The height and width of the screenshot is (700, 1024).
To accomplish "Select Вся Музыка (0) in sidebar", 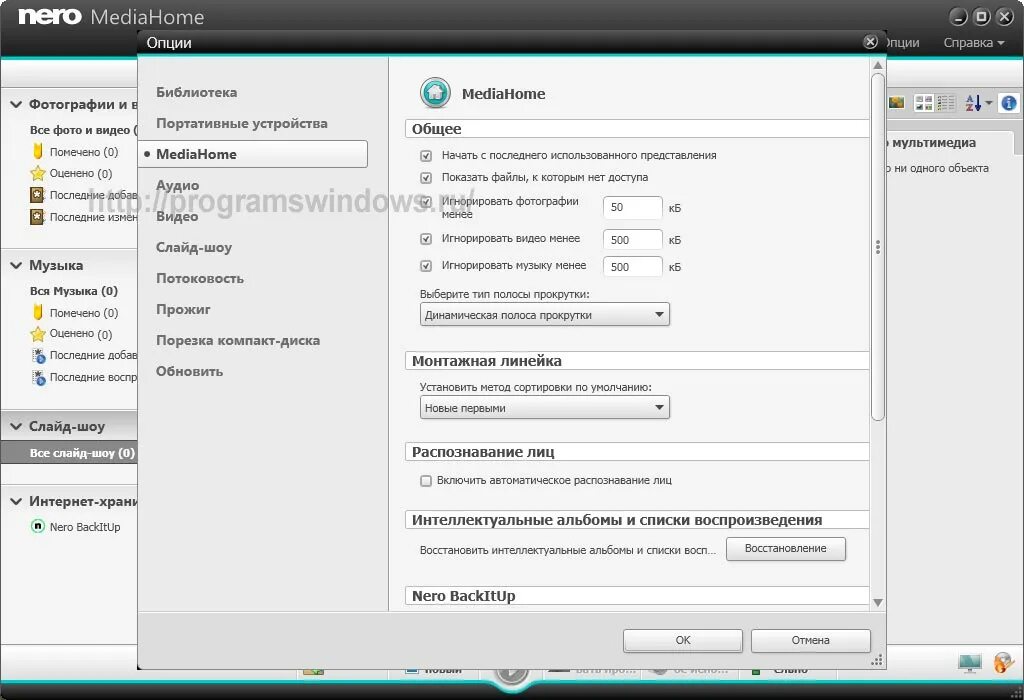I will (74, 291).
